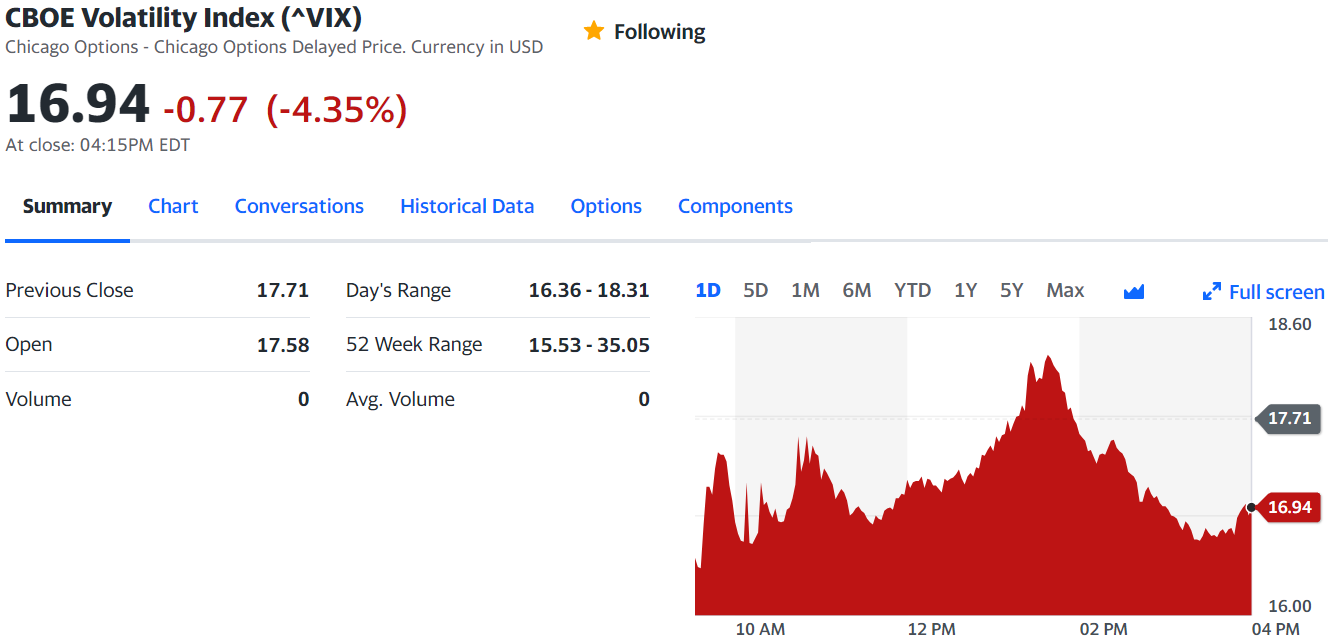Viewport: 1328px width, 642px height.
Task: Toggle the Following button
Action: pyautogui.click(x=645, y=32)
